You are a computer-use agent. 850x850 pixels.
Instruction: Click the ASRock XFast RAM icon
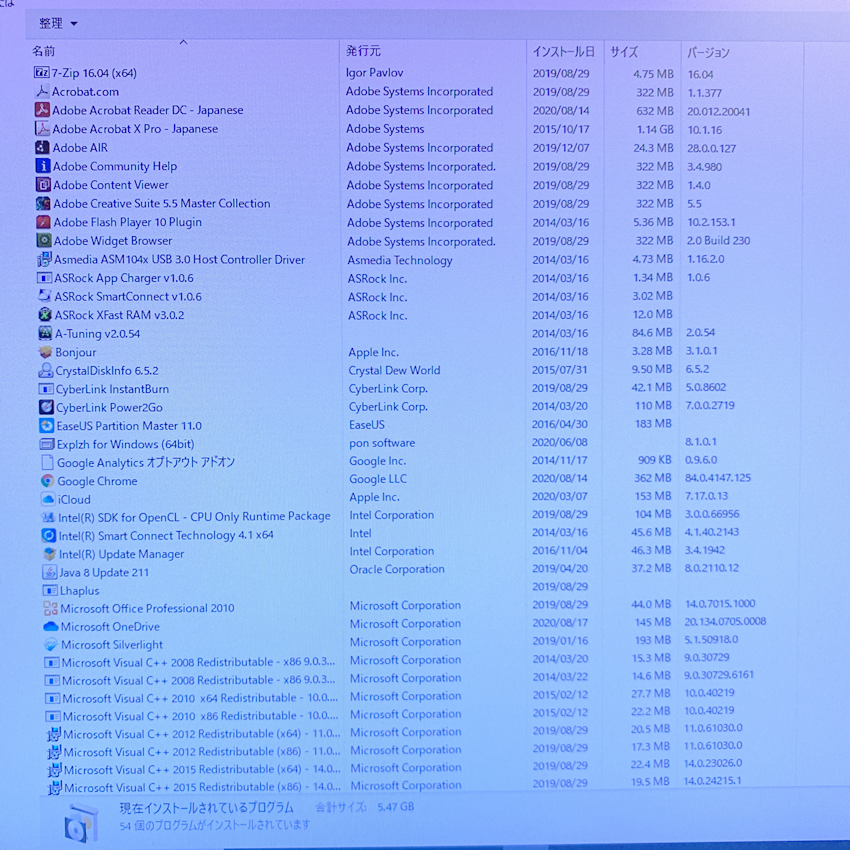pyautogui.click(x=45, y=315)
